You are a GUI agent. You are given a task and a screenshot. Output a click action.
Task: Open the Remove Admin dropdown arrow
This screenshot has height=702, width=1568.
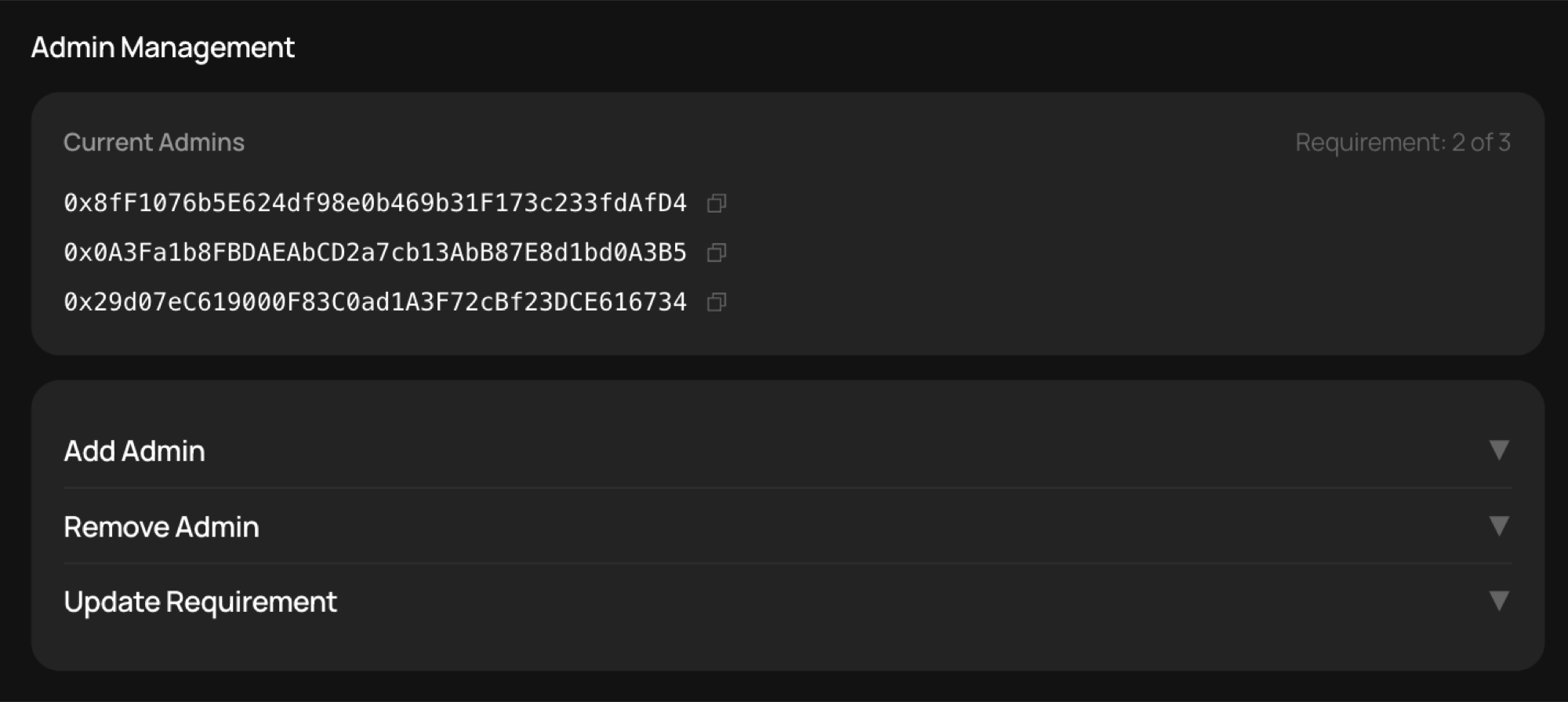pyautogui.click(x=1499, y=526)
